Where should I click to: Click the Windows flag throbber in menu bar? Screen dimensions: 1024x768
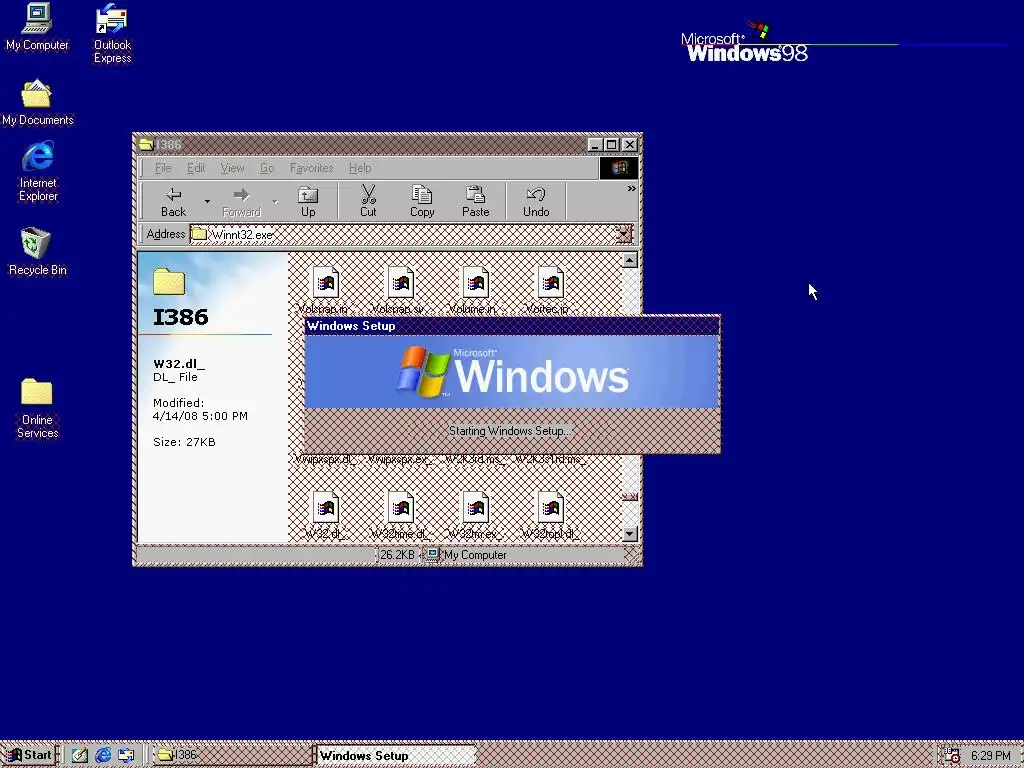(x=618, y=168)
